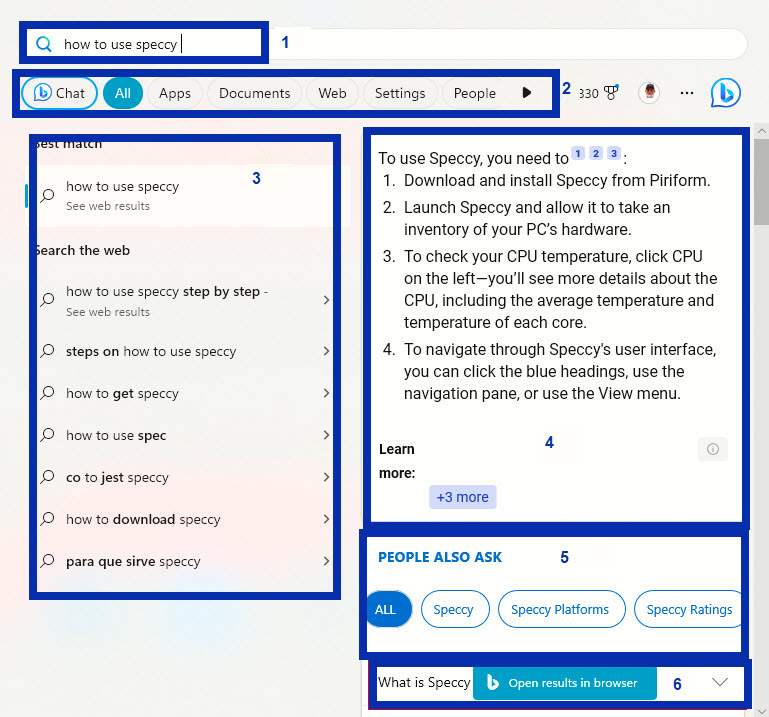Select the Speccy Platforms chip
Image resolution: width=769 pixels, height=717 pixels.
point(562,609)
